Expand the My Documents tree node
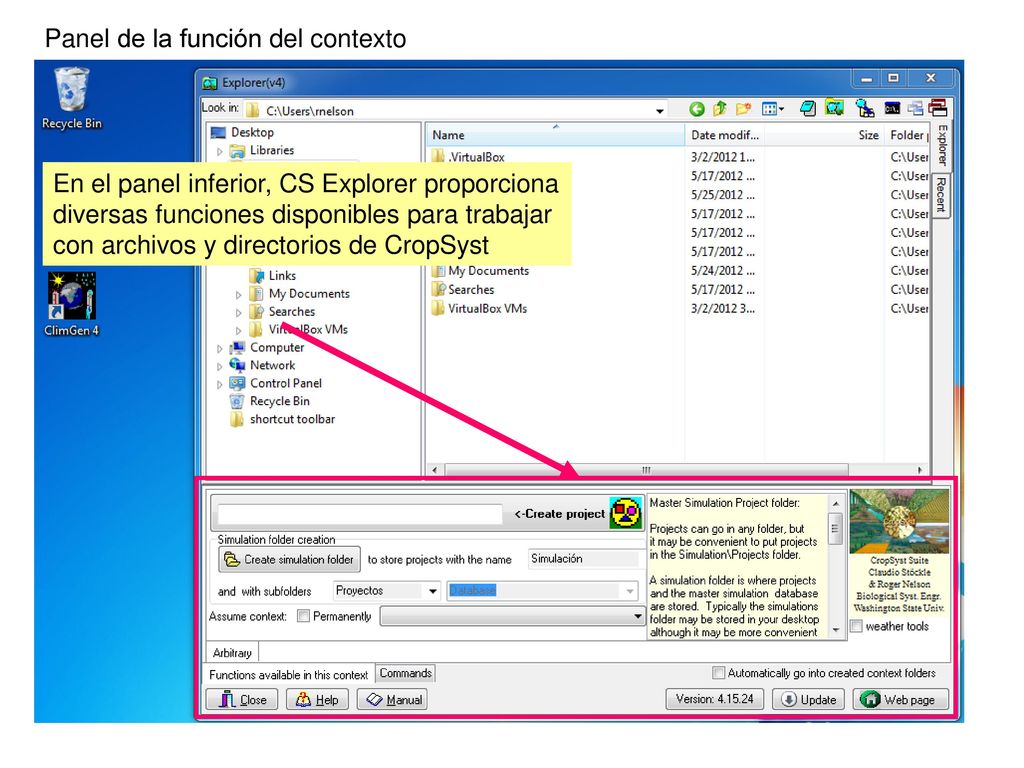The image size is (1024, 768). click(239, 295)
